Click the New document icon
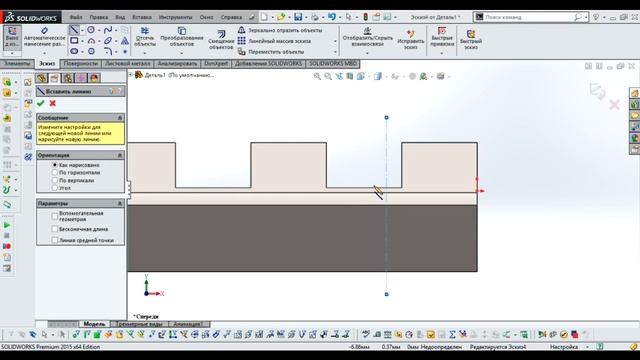This screenshot has width=640, height=360. (264, 17)
